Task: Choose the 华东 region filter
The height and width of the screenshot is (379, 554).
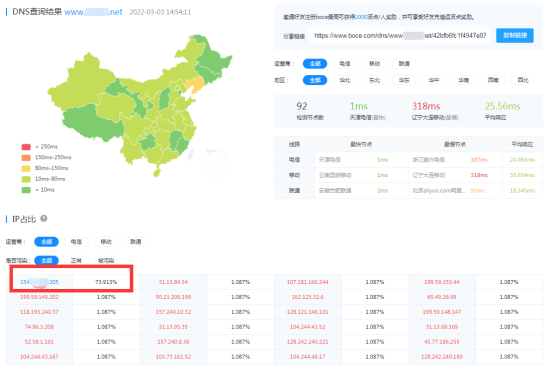Action: coord(404,80)
